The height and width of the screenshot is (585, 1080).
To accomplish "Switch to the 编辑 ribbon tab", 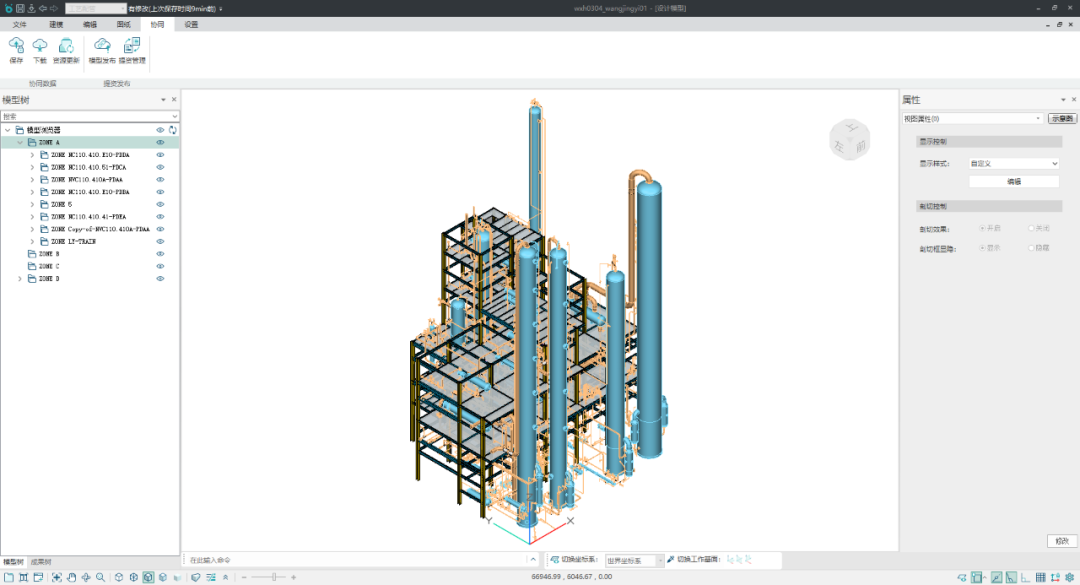I will click(90, 24).
